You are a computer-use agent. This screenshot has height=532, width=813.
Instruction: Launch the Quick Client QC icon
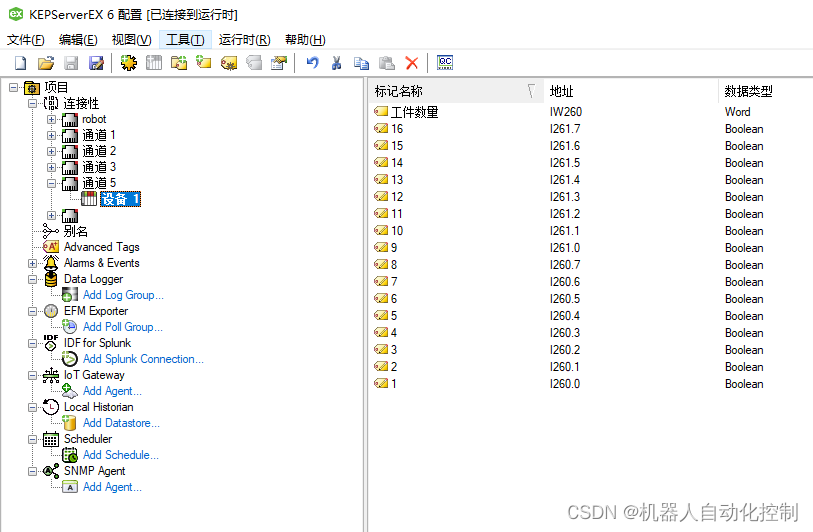tap(445, 63)
